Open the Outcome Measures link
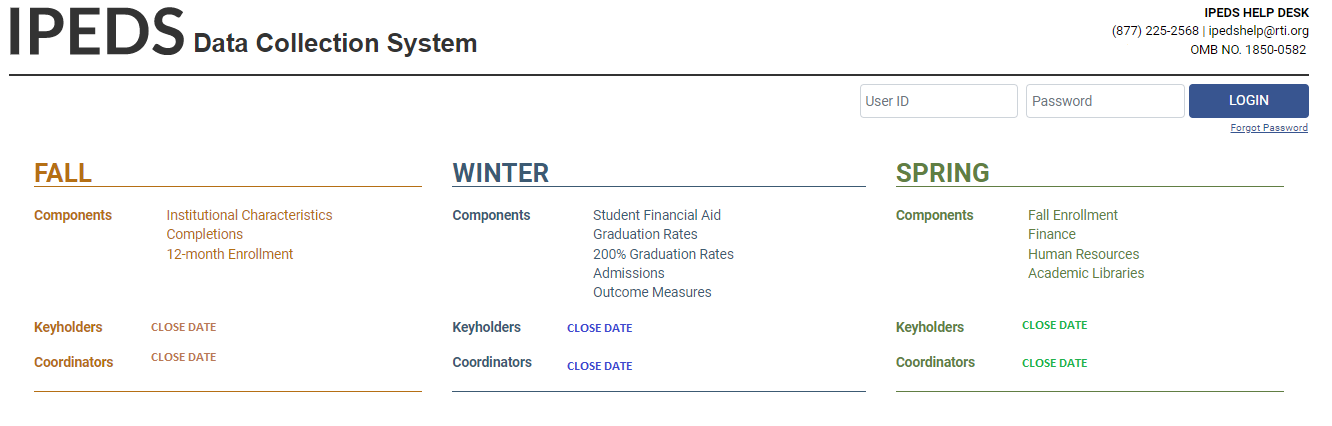This screenshot has height=426, width=1332. pyautogui.click(x=652, y=292)
